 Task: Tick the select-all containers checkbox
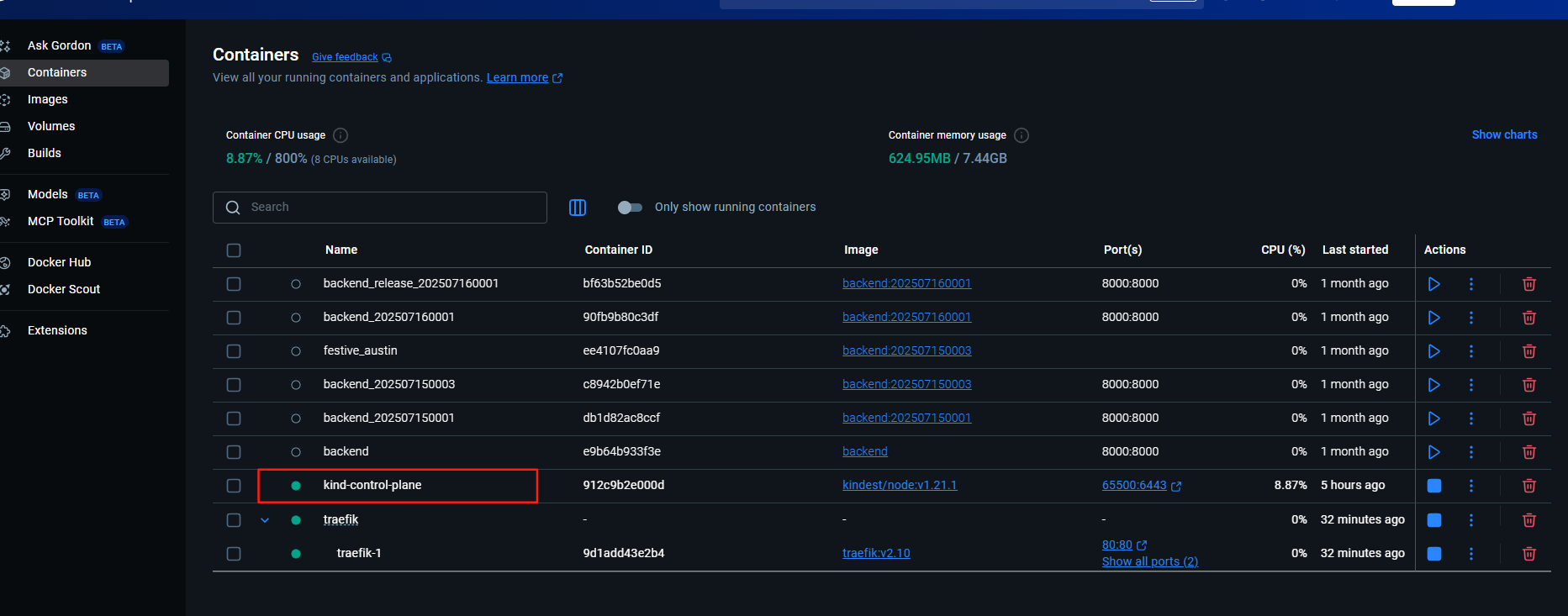tap(234, 250)
